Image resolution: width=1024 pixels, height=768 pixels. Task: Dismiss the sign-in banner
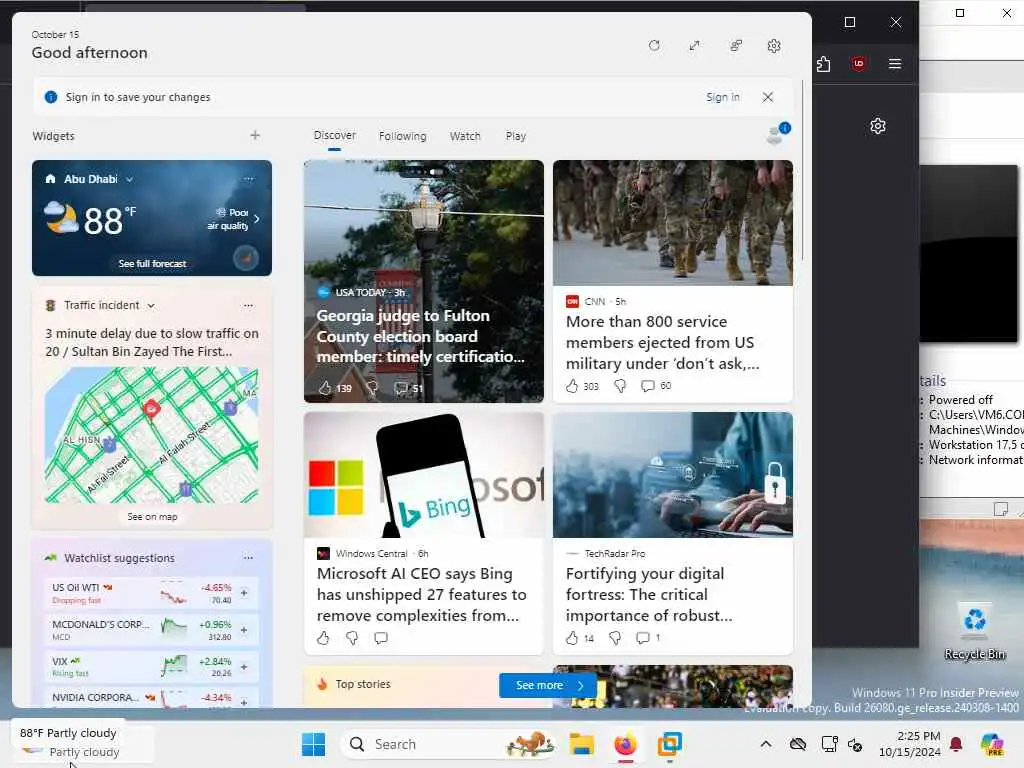click(x=768, y=97)
